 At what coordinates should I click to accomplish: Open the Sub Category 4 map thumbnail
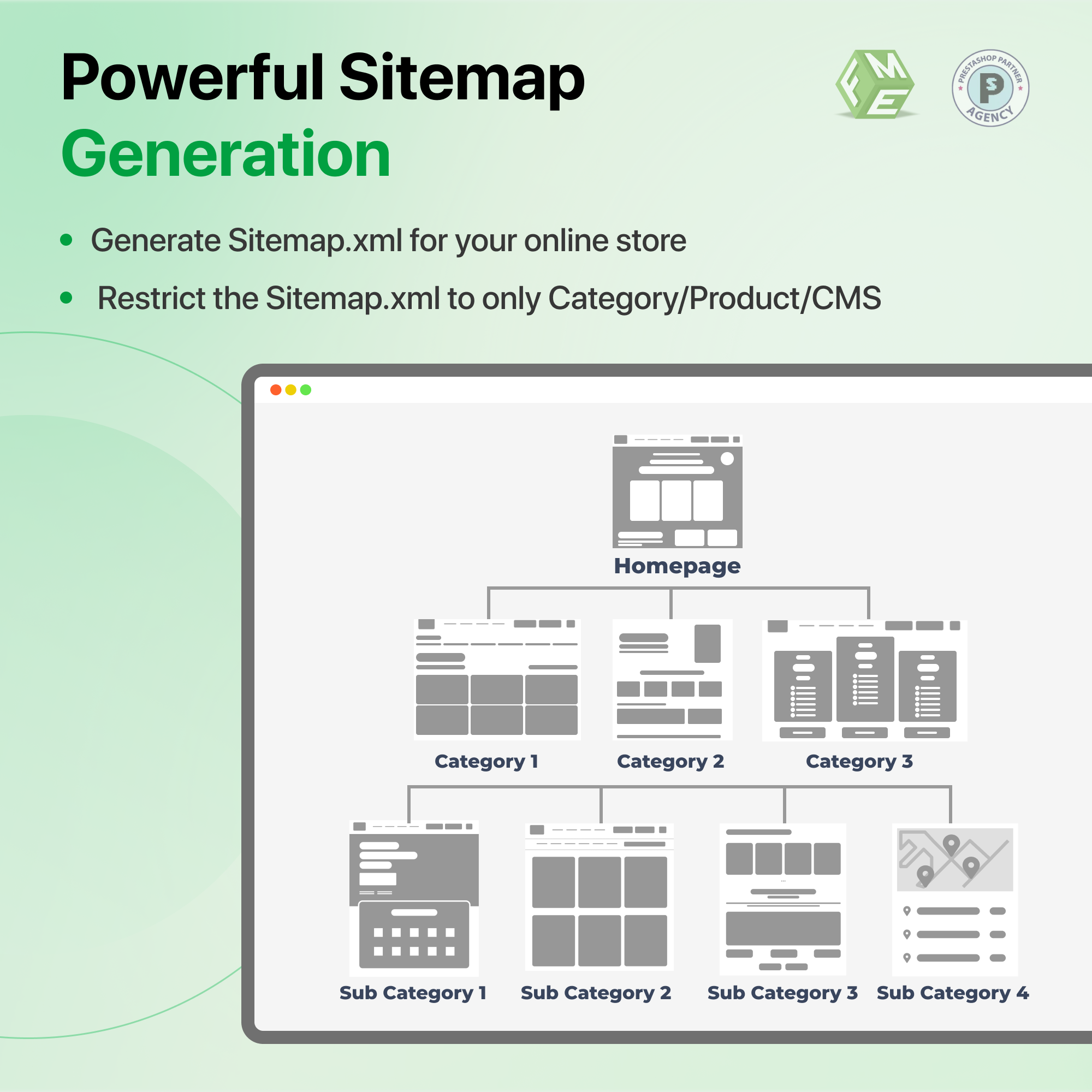click(954, 899)
